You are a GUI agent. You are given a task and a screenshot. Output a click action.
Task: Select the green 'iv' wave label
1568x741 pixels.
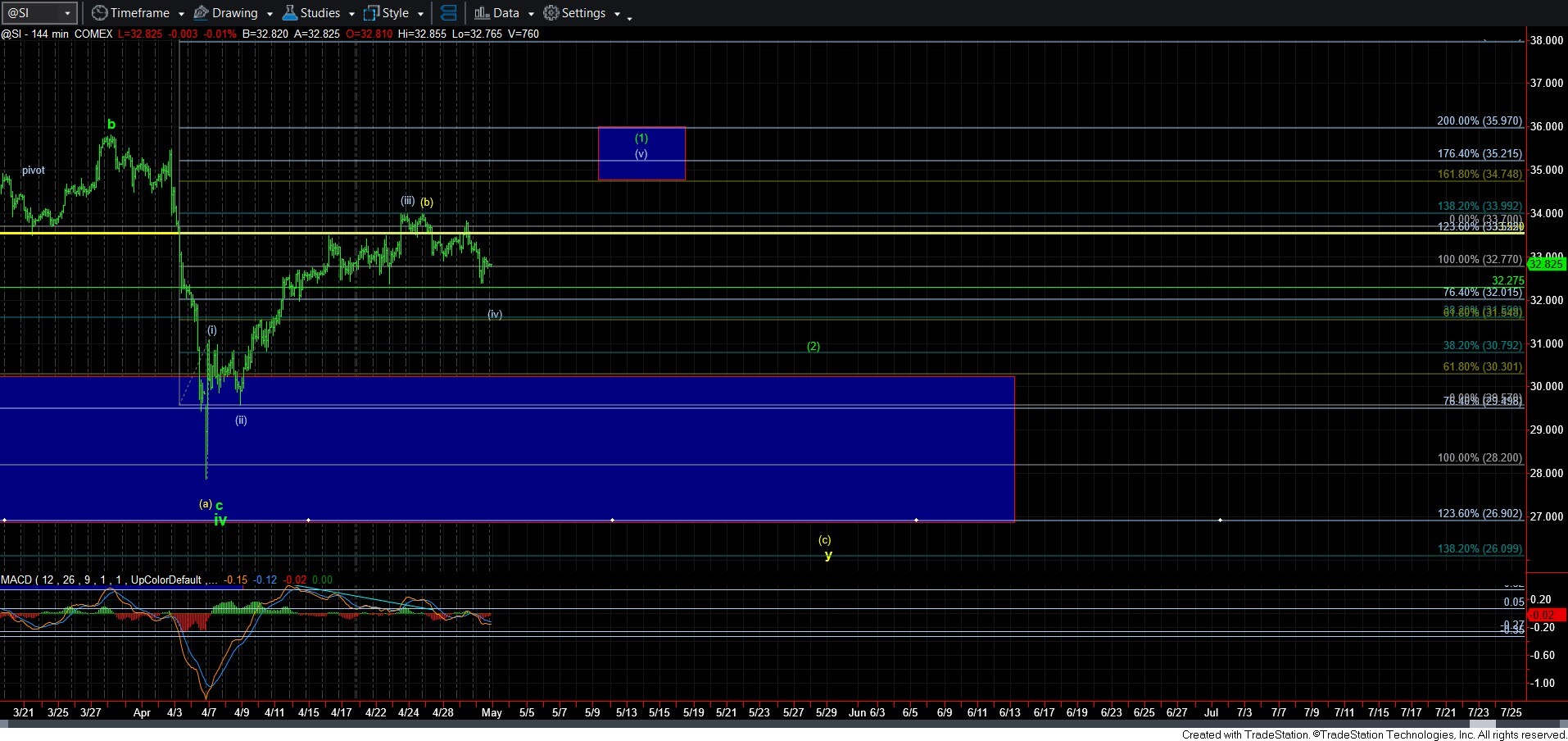[x=220, y=520]
